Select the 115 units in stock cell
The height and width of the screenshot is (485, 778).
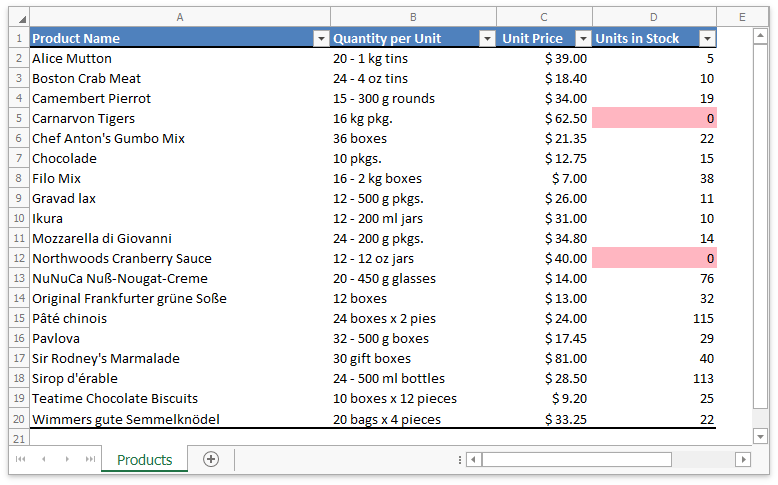point(654,318)
